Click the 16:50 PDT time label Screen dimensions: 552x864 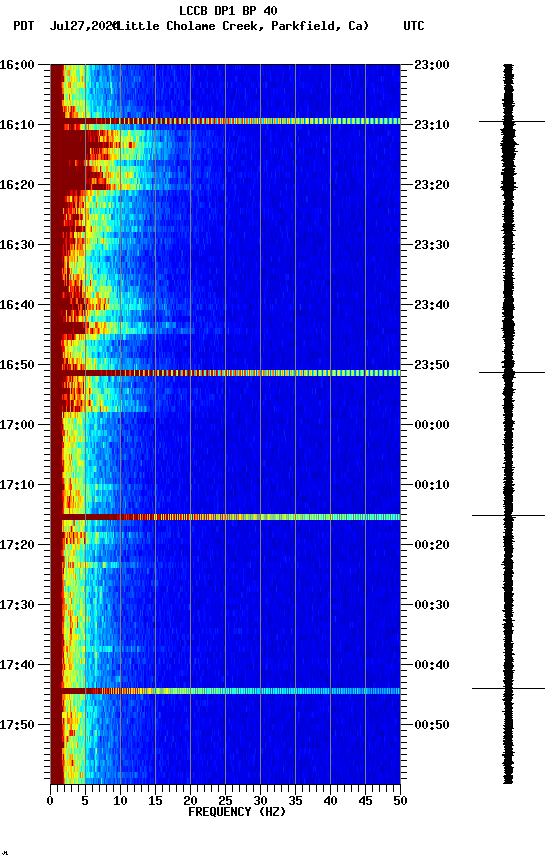(17, 365)
